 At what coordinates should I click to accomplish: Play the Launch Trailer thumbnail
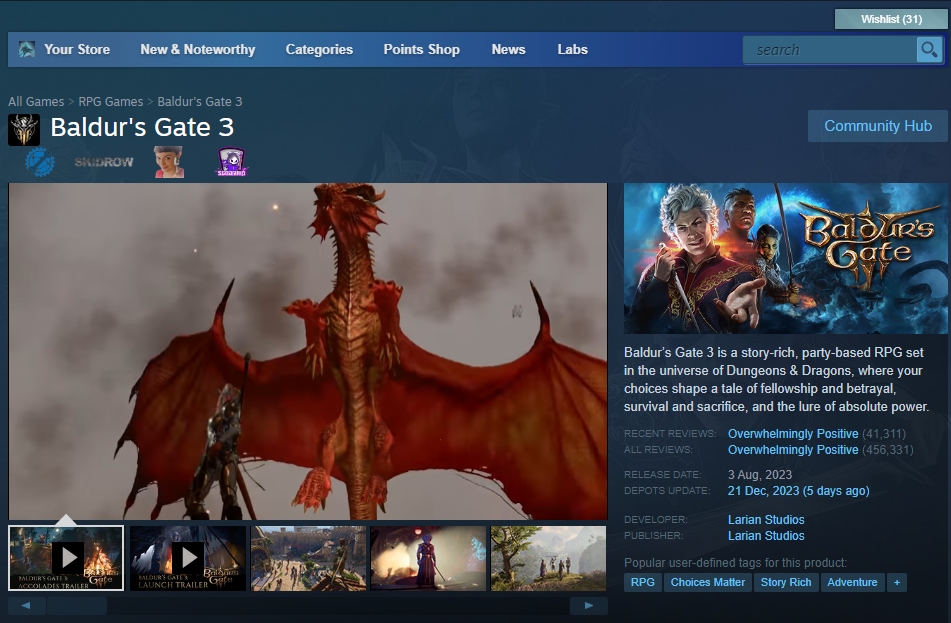(188, 558)
